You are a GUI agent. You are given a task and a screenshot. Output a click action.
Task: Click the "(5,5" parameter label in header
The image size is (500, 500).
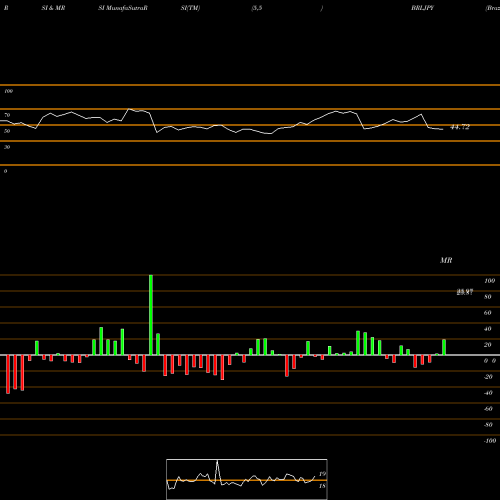[257, 8]
